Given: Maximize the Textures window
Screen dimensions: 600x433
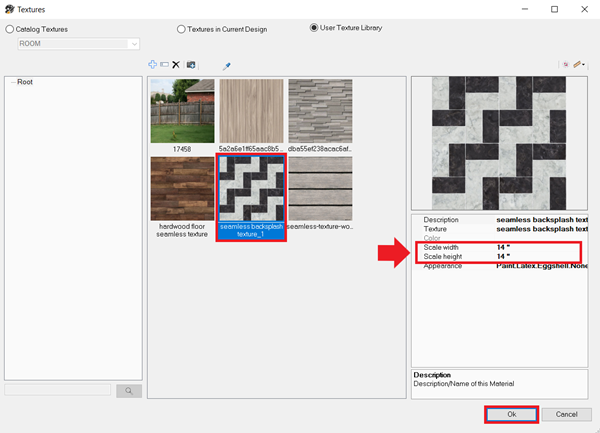Looking at the screenshot, I should (x=554, y=9).
